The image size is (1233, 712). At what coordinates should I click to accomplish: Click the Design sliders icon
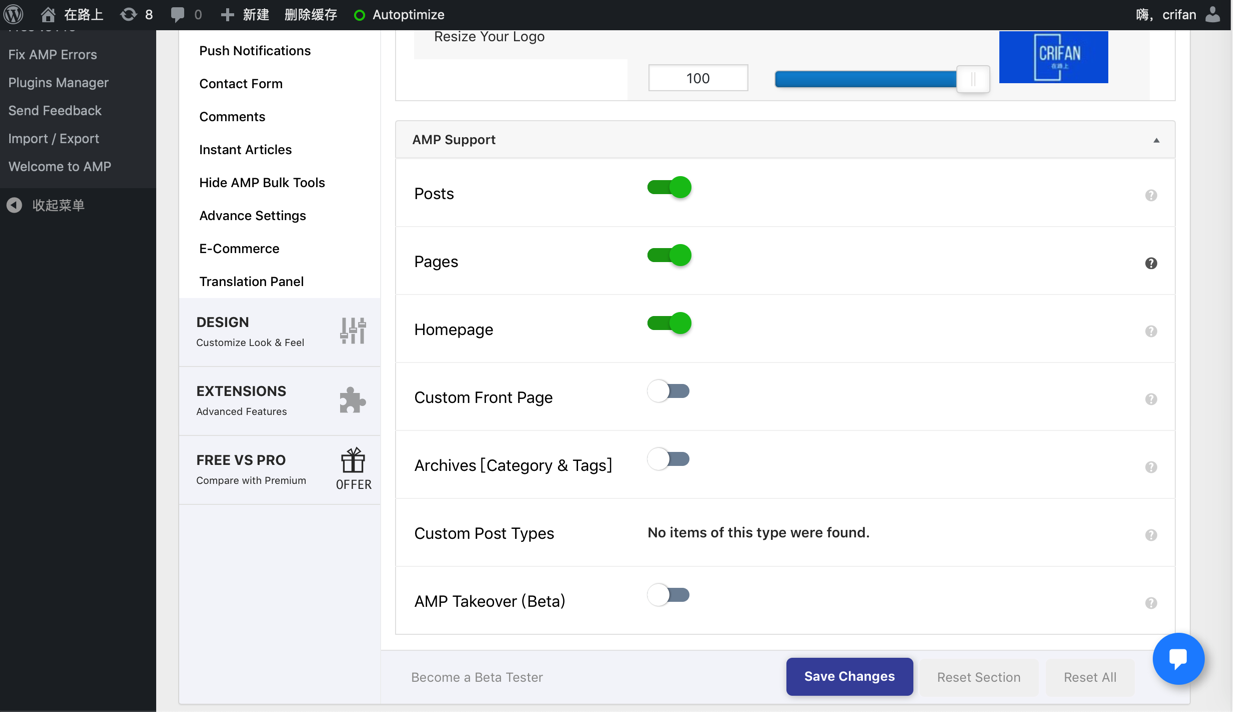pyautogui.click(x=352, y=331)
